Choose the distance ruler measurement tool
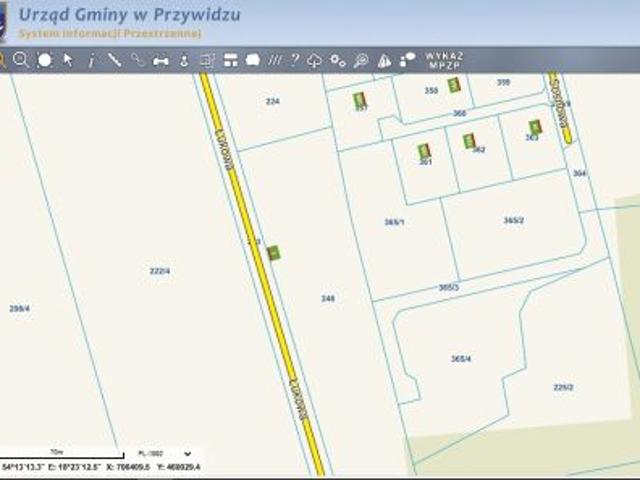Screen dimensions: 640x480 (x=161, y=61)
